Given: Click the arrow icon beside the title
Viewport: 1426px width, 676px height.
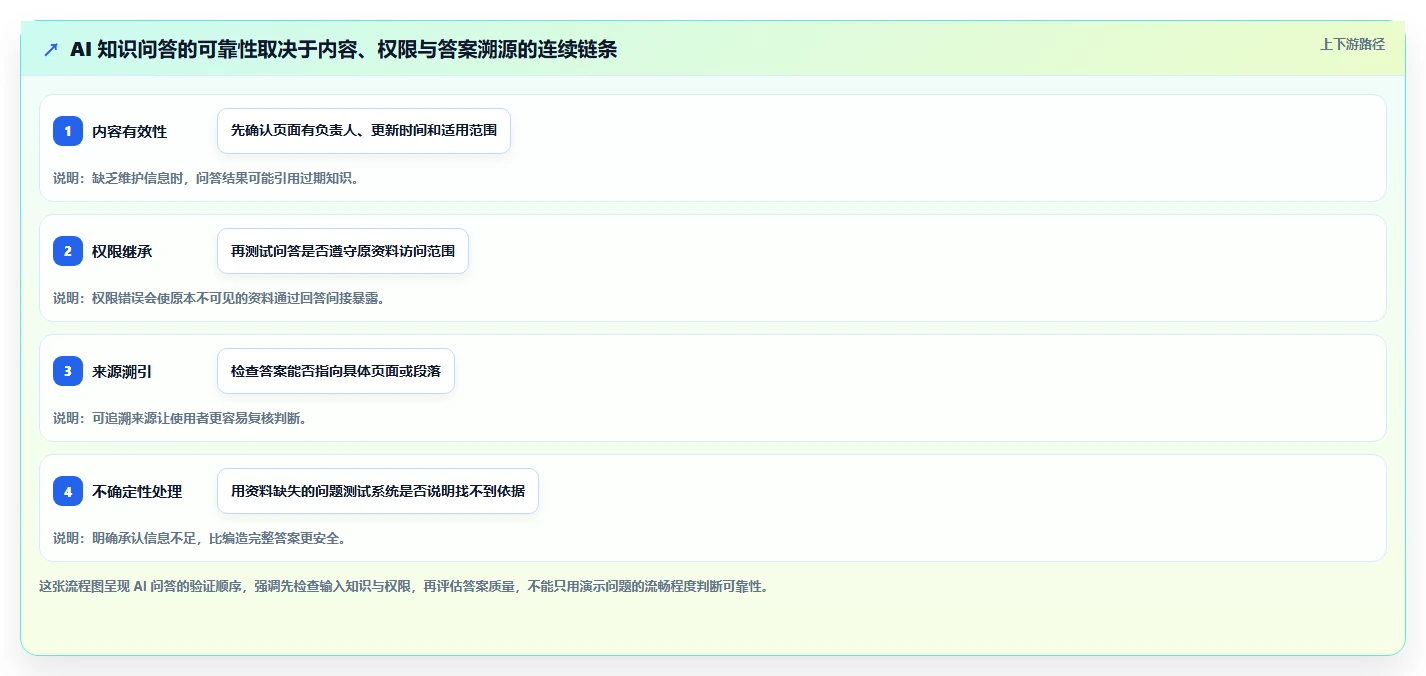Looking at the screenshot, I should coord(51,50).
